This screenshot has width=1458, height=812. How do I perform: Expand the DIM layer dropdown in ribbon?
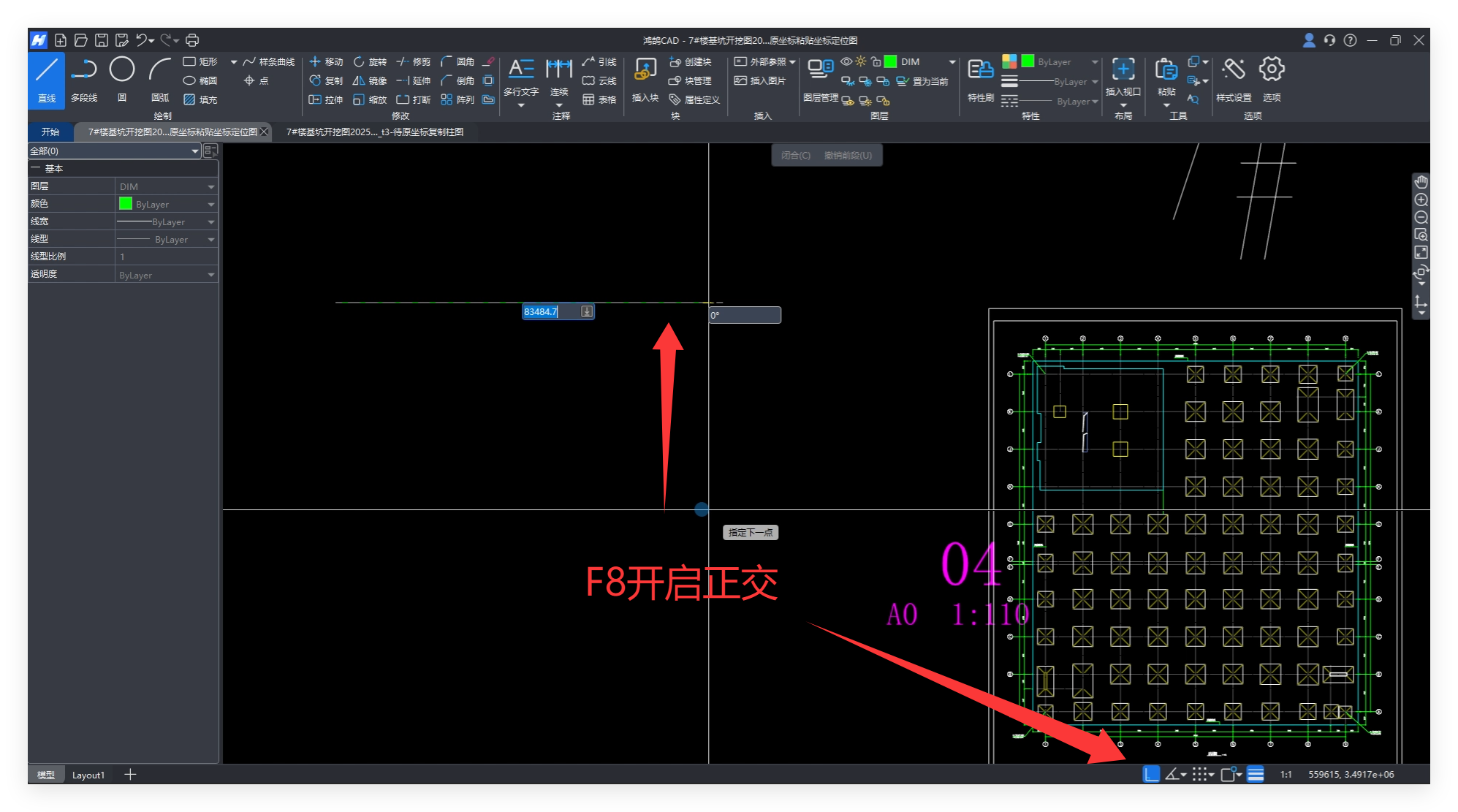[x=952, y=62]
